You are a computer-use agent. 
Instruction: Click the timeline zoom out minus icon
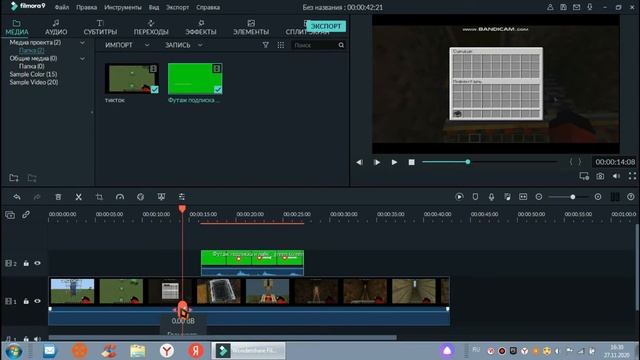[539, 197]
